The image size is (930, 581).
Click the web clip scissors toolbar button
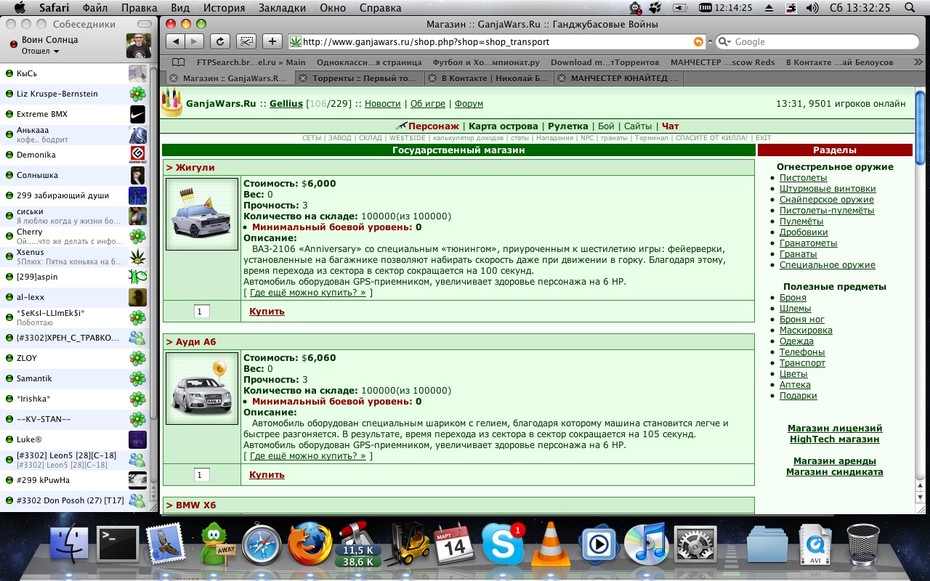coord(246,42)
